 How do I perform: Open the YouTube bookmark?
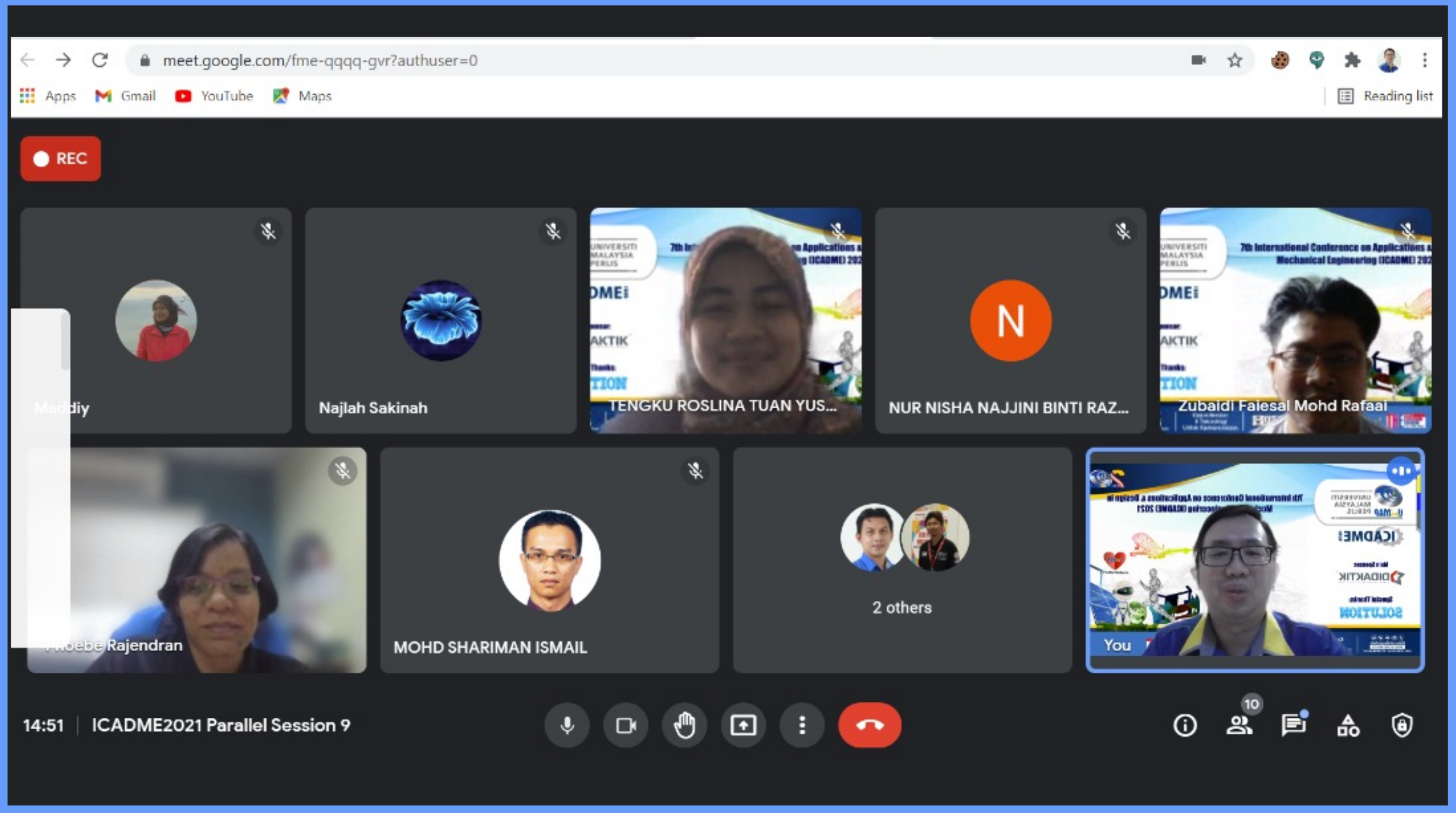(215, 96)
